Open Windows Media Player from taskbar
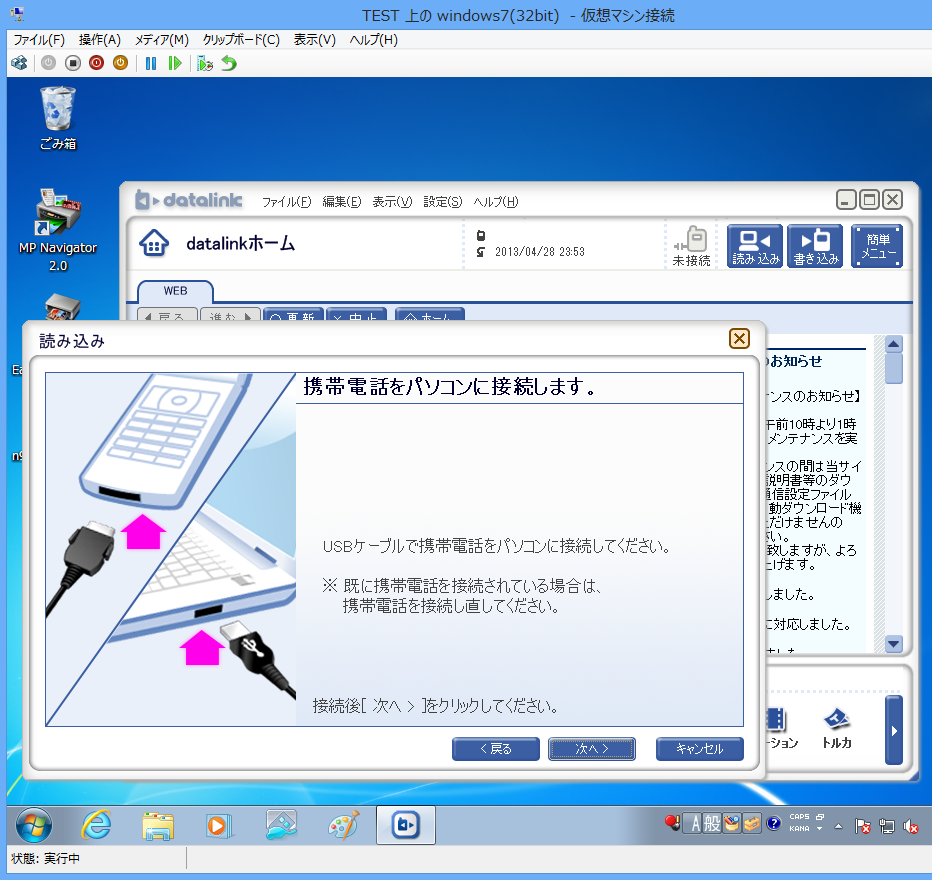Viewport: 932px width, 880px height. pyautogui.click(x=218, y=825)
